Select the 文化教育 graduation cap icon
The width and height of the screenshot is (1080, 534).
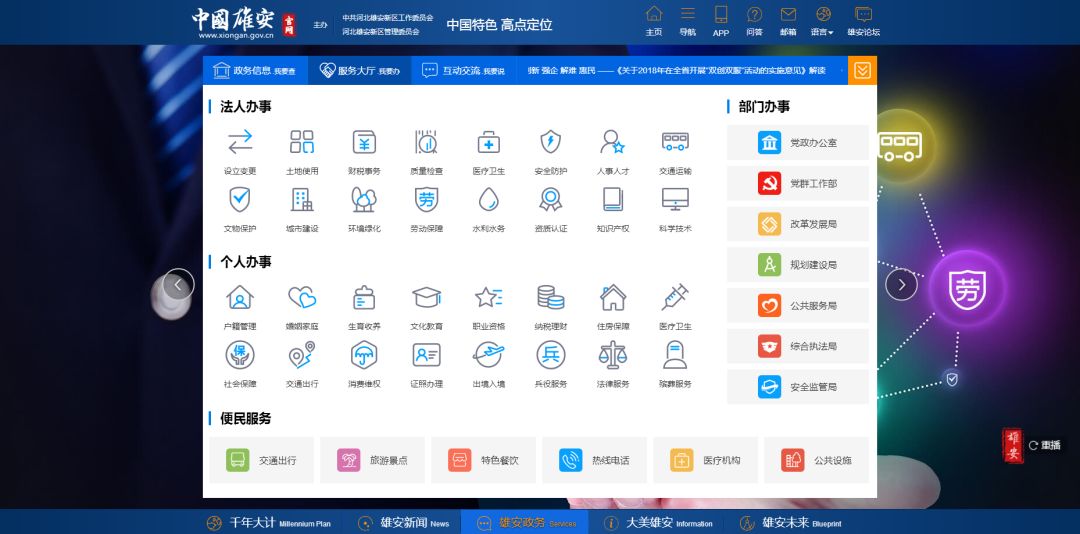click(x=426, y=298)
